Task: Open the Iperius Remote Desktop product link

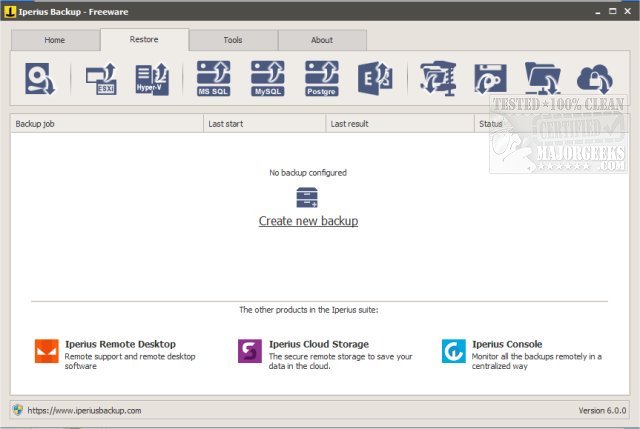Action: [120, 344]
